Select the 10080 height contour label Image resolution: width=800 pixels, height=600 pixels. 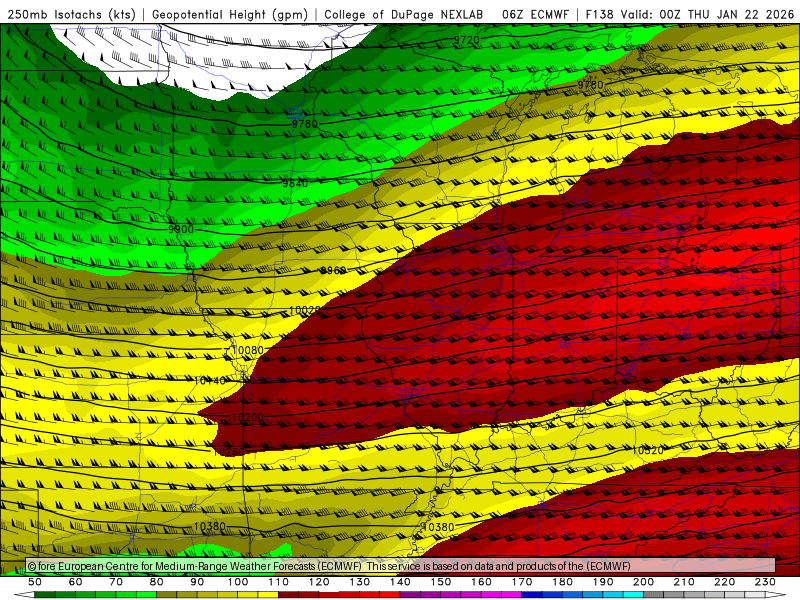(x=247, y=351)
